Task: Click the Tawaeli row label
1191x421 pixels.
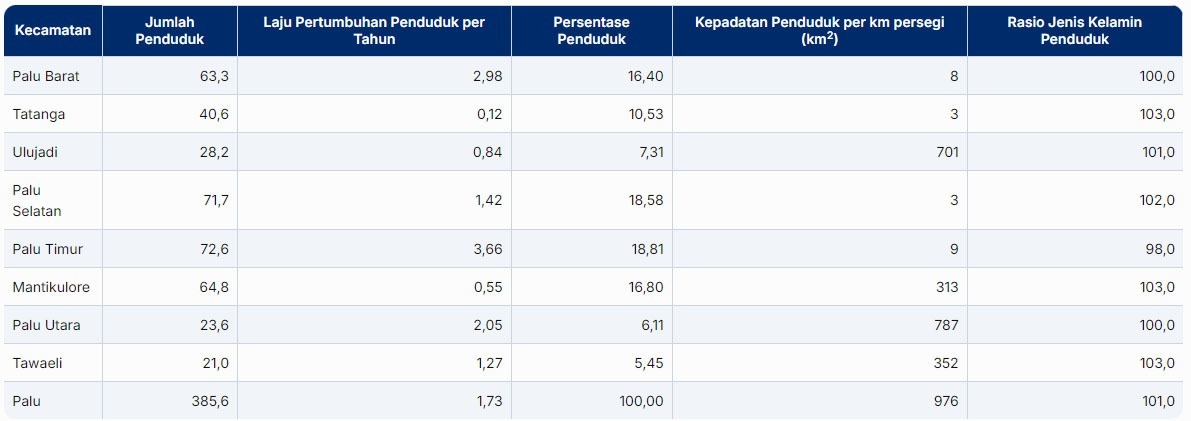Action: [x=37, y=363]
